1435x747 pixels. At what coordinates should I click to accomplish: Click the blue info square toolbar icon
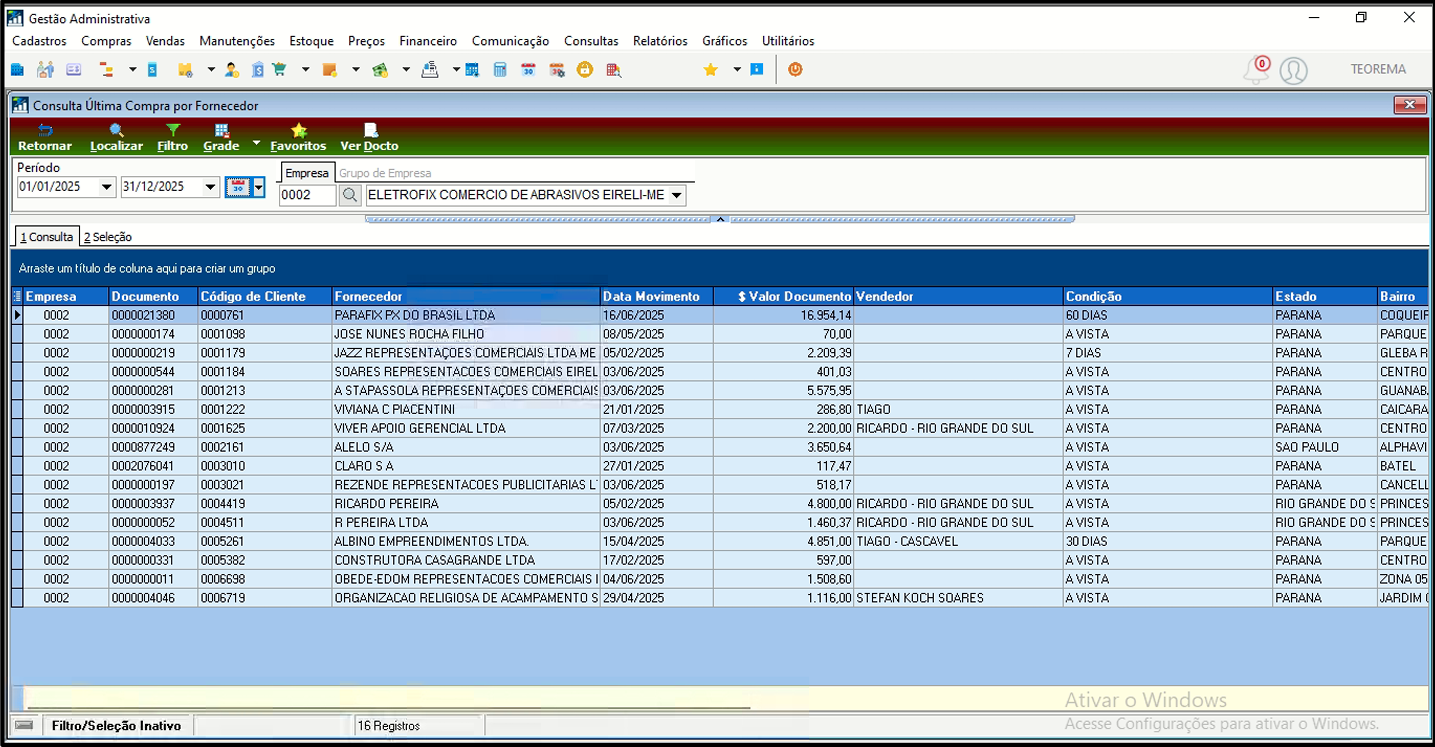point(757,70)
